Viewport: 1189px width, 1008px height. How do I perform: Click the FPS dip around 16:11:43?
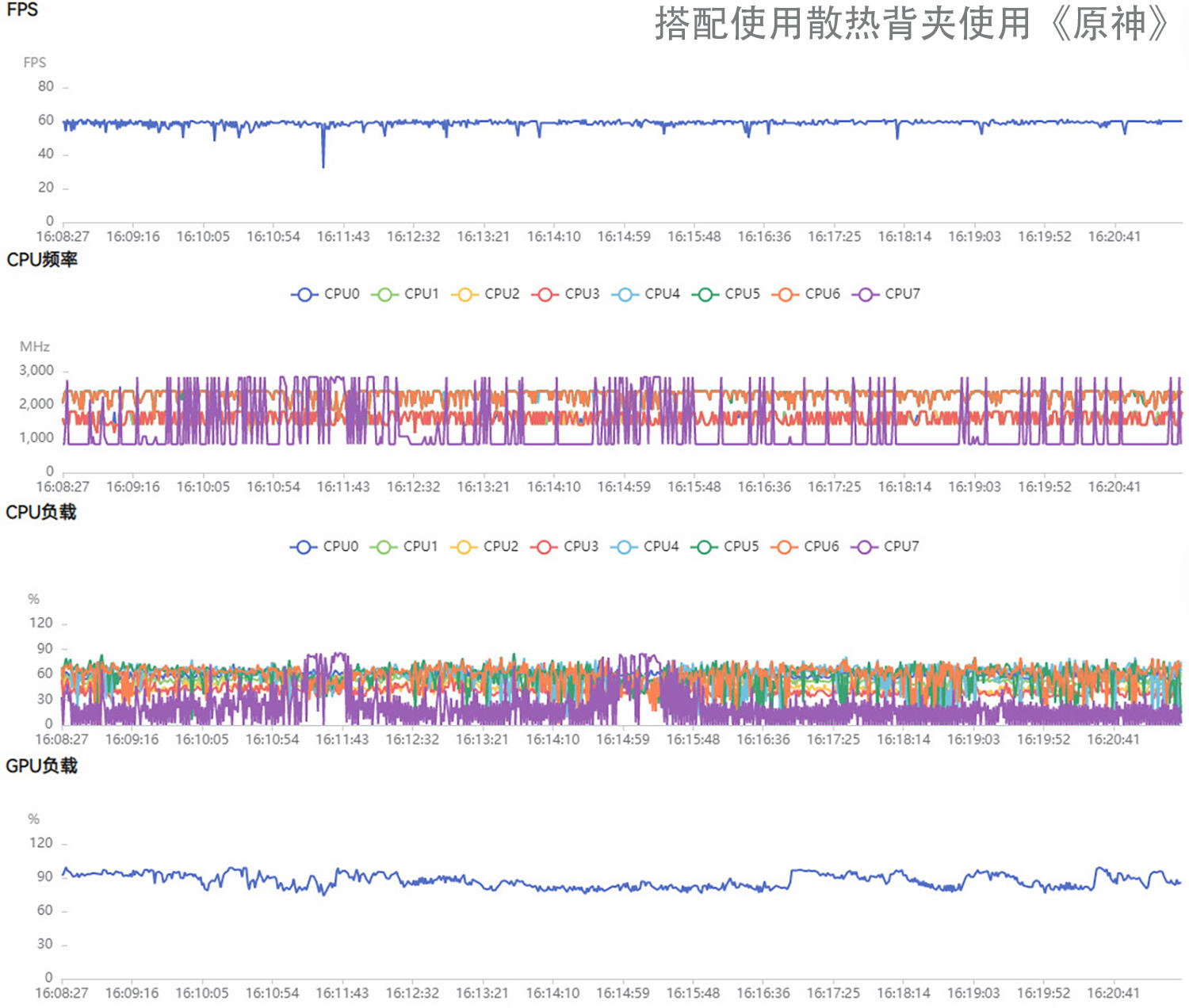click(323, 162)
